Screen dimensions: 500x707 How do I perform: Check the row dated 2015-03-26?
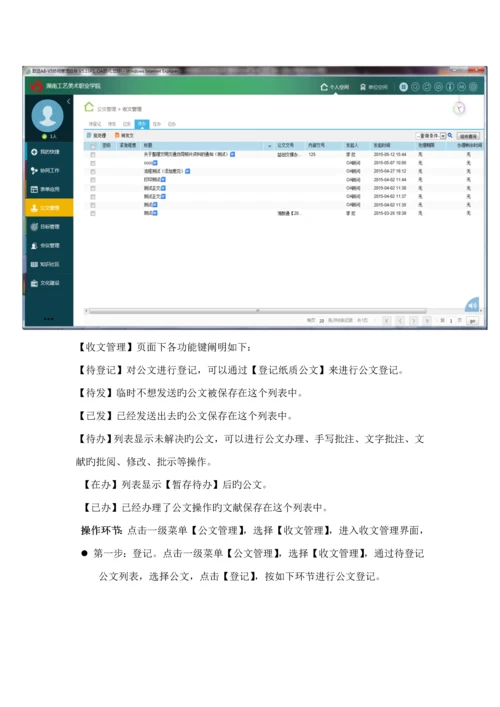[93, 213]
